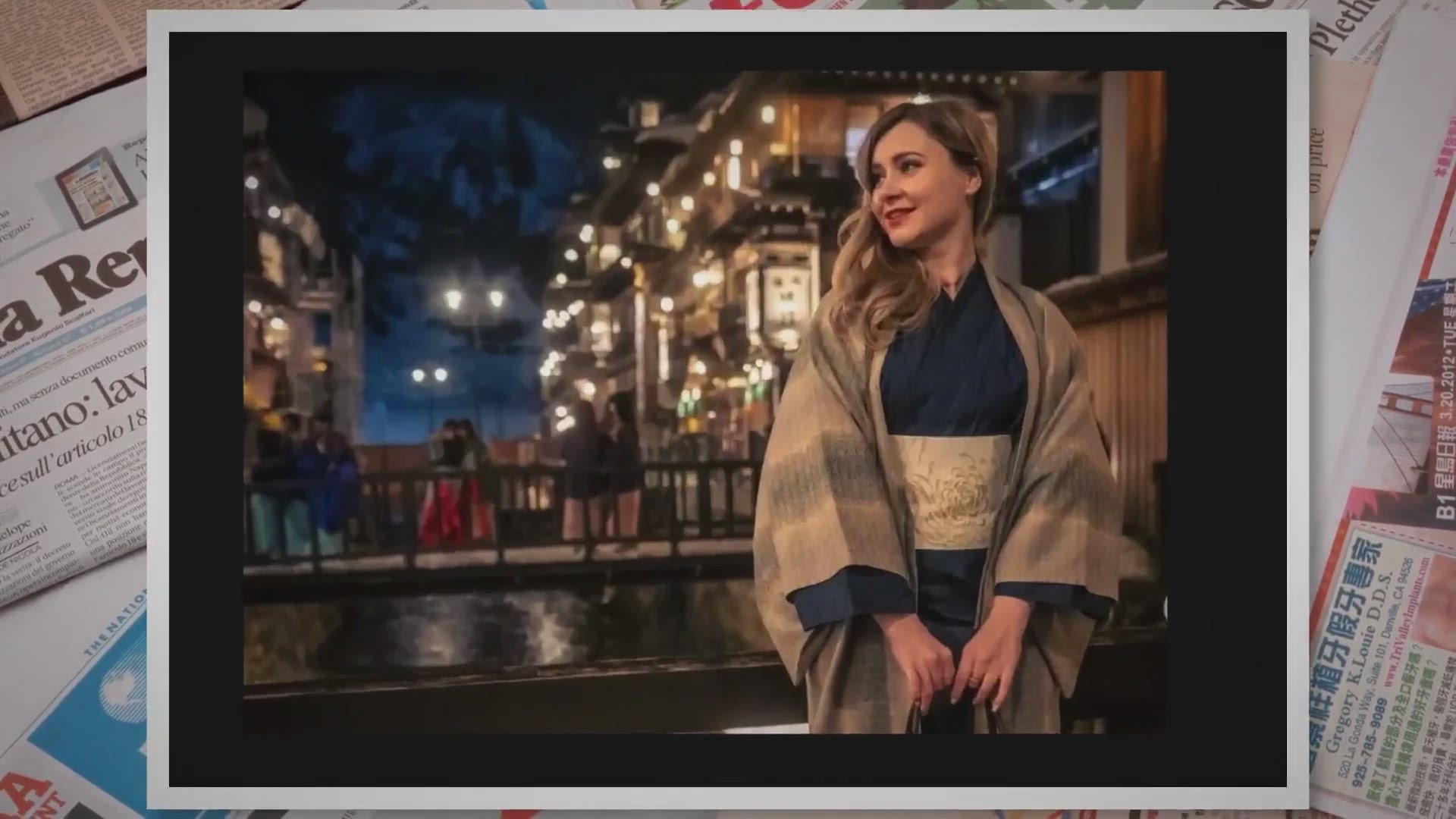Click the black border below the photo
The width and height of the screenshot is (1456, 819).
(726, 761)
